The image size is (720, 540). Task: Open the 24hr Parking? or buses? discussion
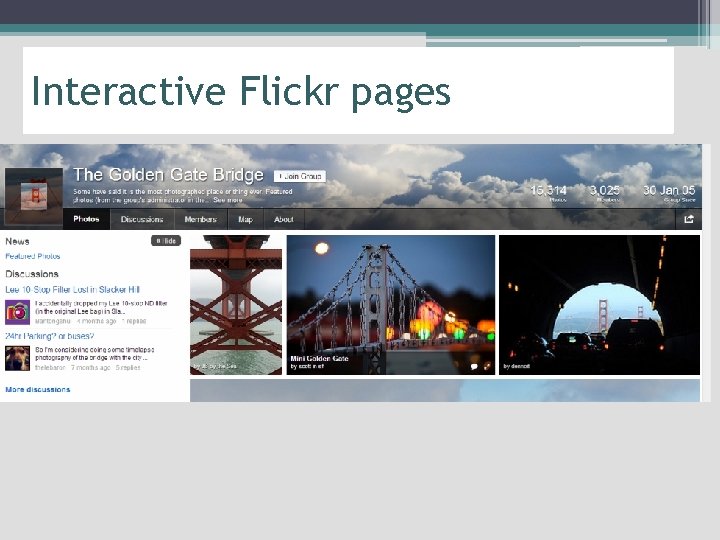(x=50, y=336)
